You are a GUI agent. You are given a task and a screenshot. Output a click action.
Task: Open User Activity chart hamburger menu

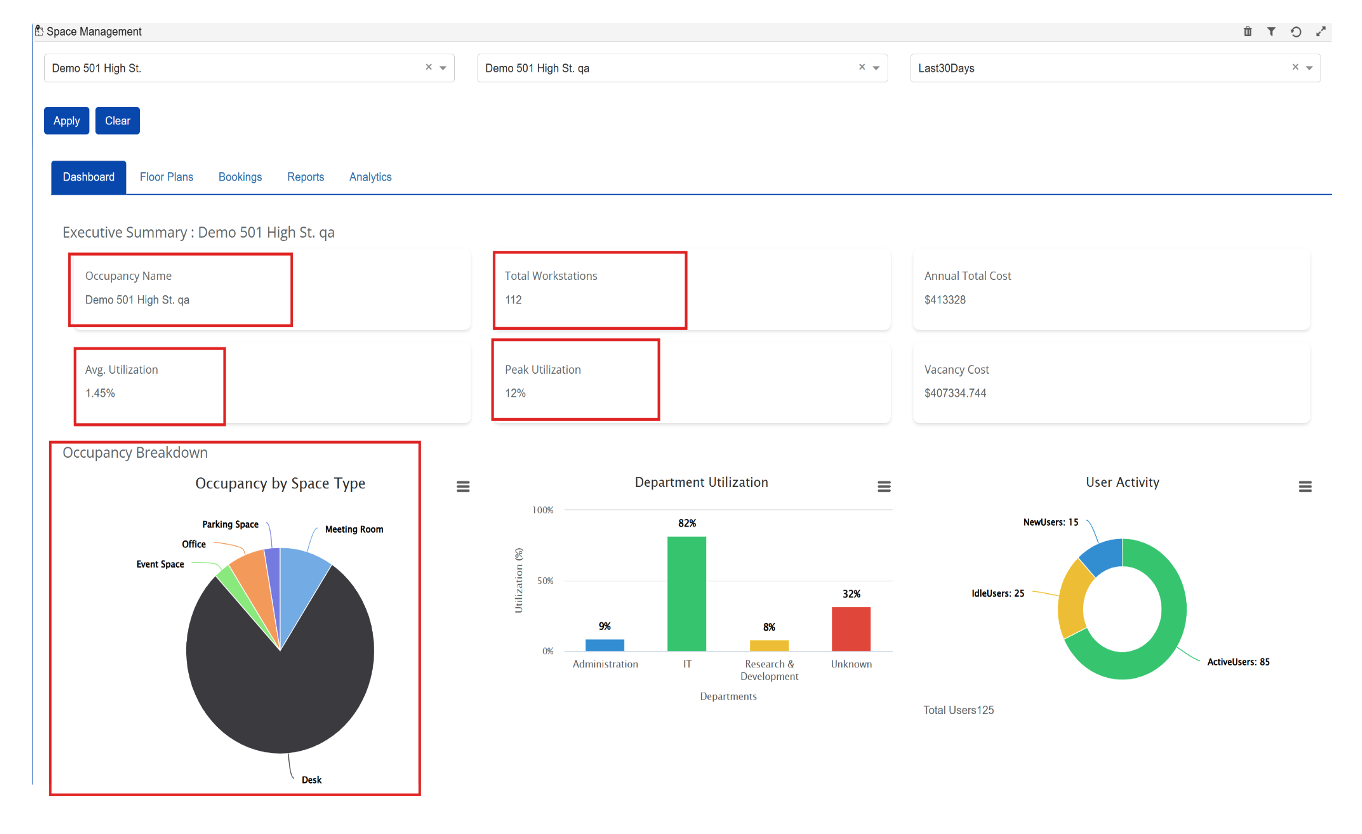point(1305,486)
